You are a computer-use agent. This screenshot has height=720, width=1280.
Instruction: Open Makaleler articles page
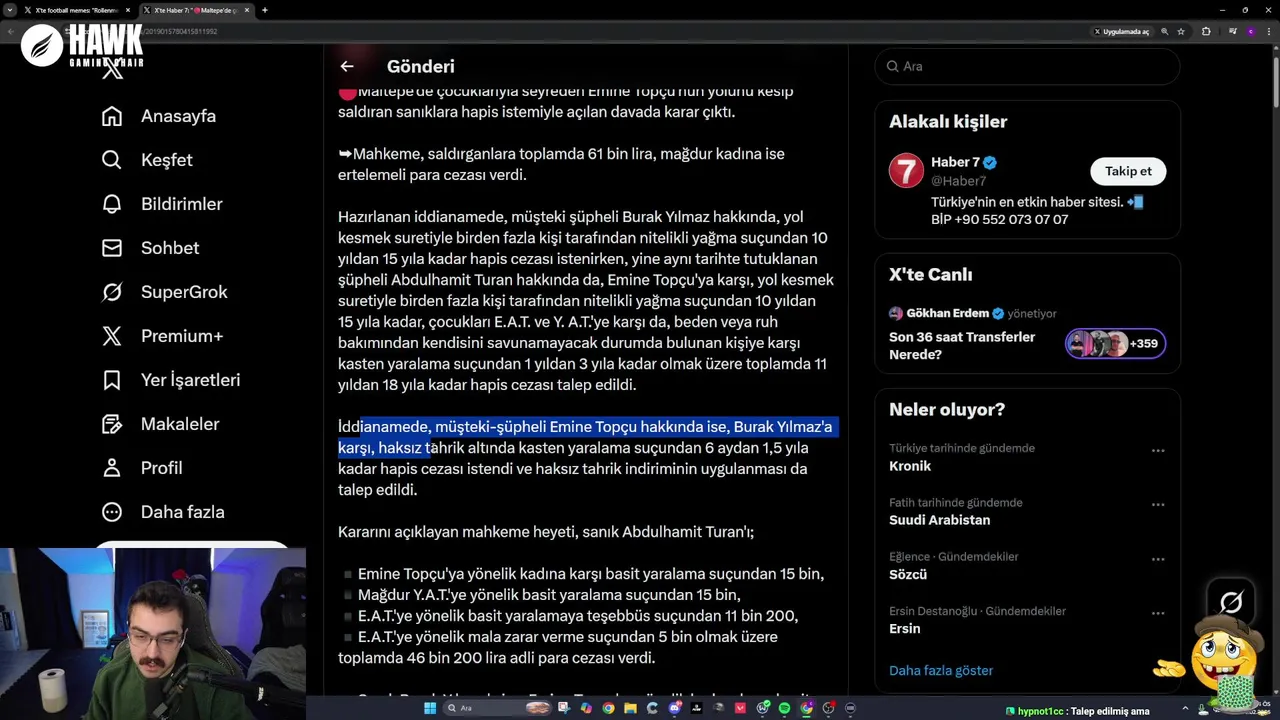tap(160, 424)
